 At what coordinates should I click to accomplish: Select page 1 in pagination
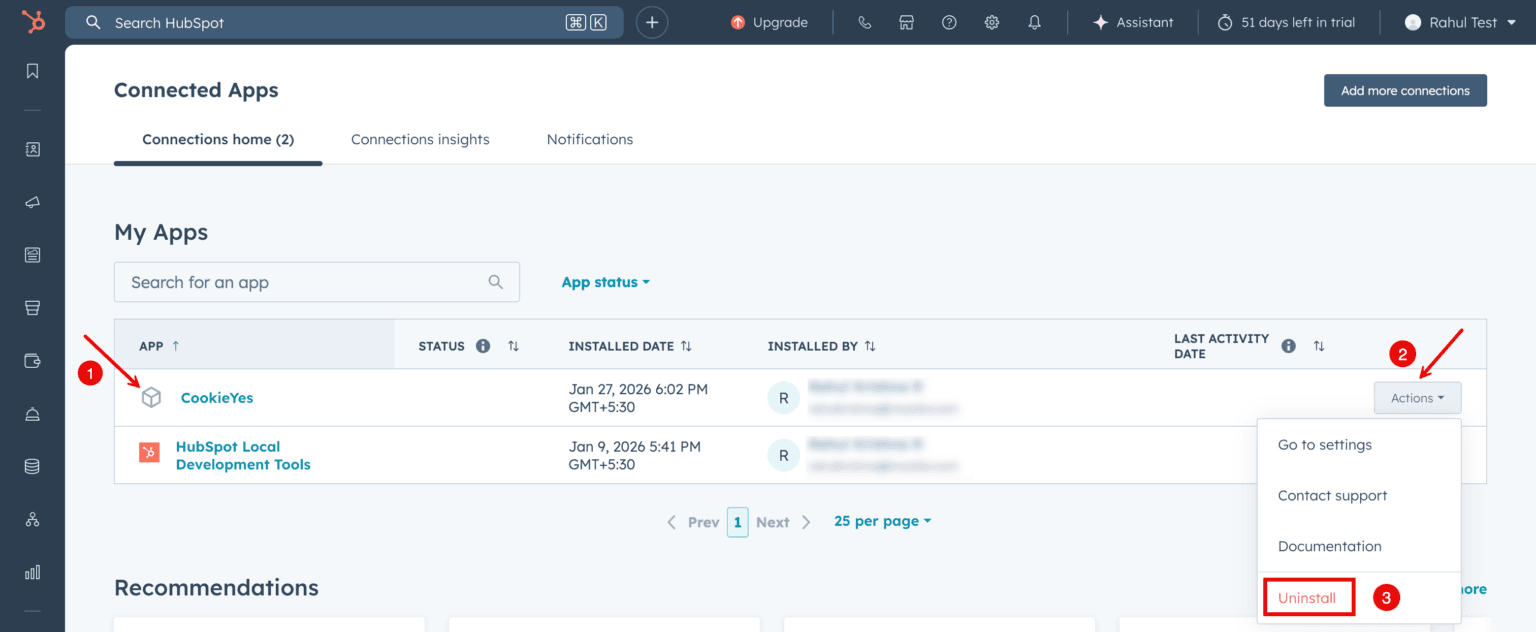[738, 522]
